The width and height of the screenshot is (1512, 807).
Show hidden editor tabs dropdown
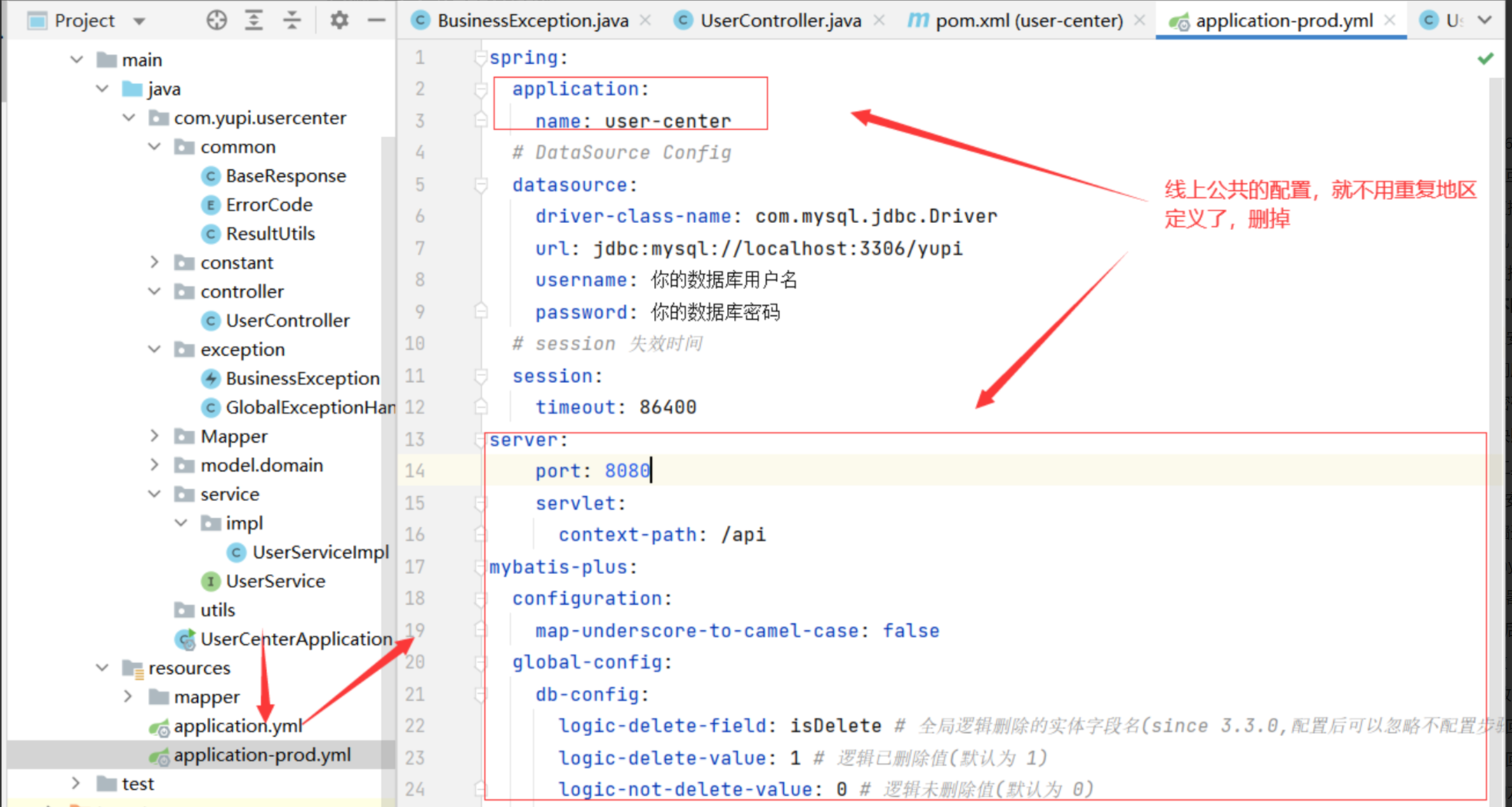[1485, 20]
